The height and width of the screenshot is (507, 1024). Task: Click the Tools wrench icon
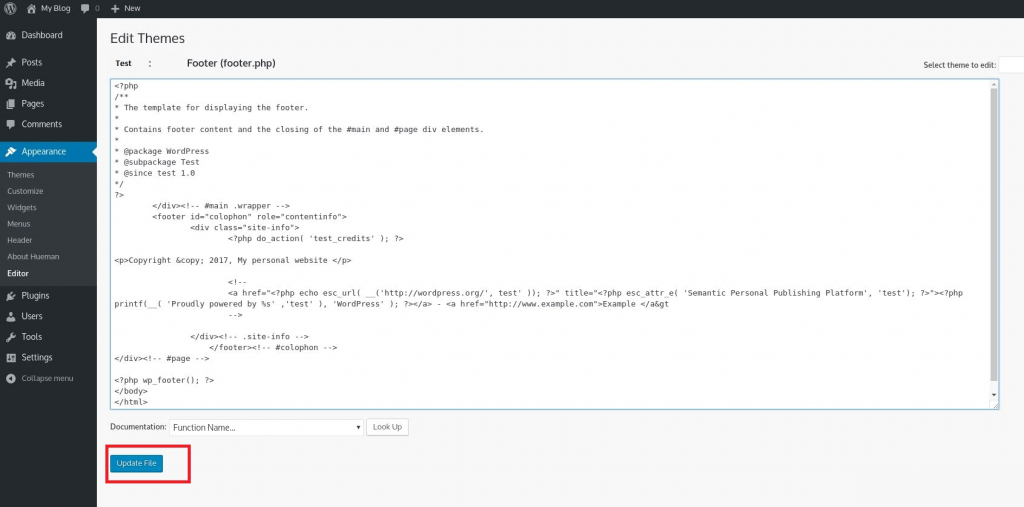(x=10, y=337)
